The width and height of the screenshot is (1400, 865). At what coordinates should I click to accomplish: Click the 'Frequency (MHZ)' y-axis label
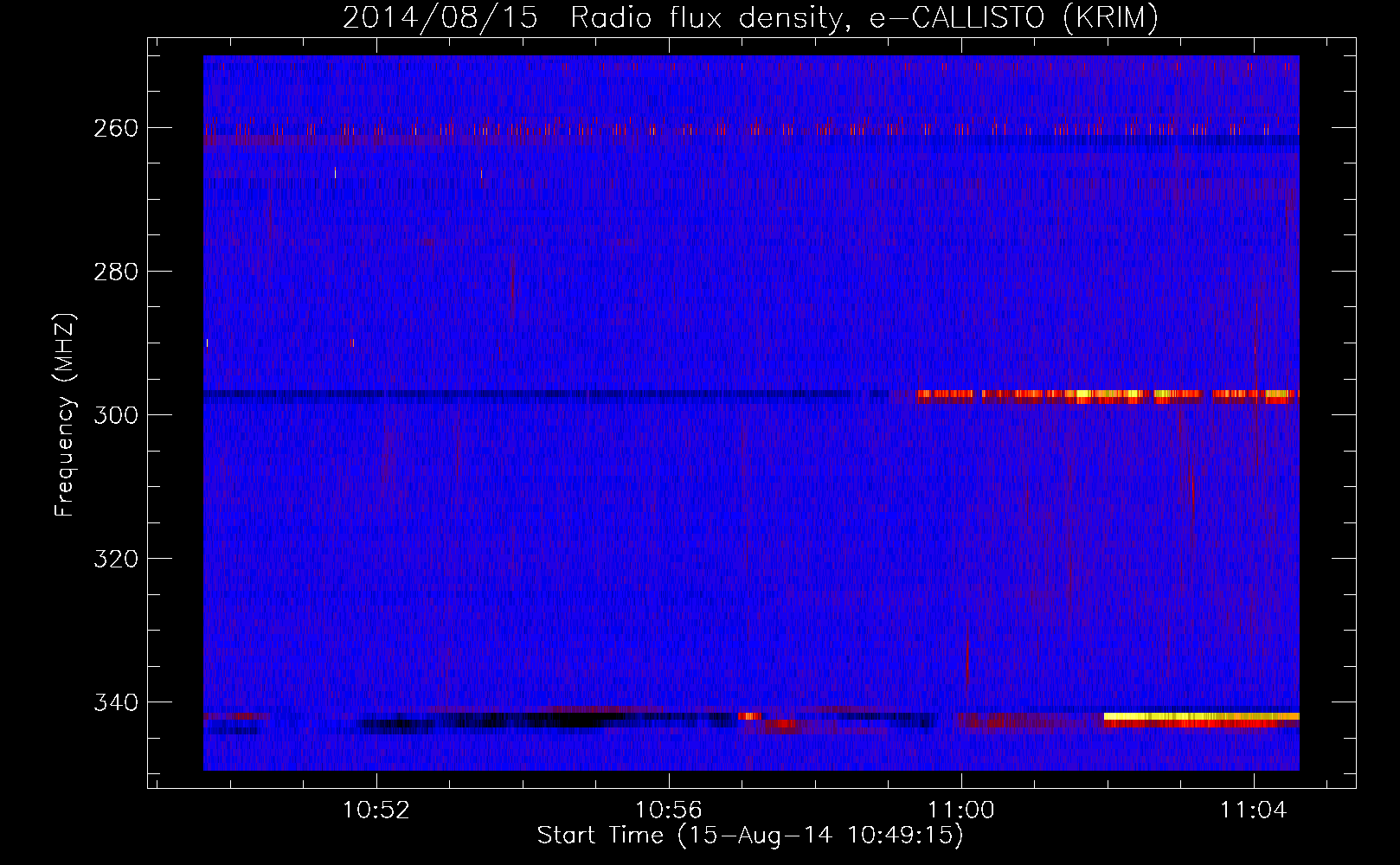click(65, 414)
